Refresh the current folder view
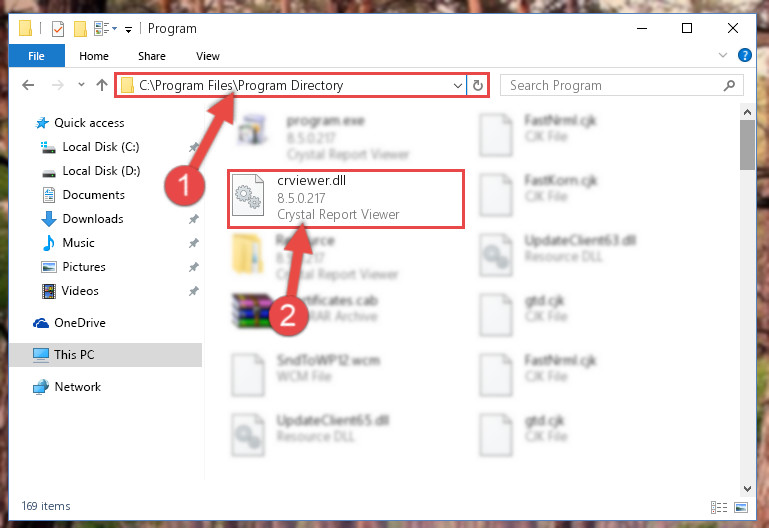 point(478,85)
